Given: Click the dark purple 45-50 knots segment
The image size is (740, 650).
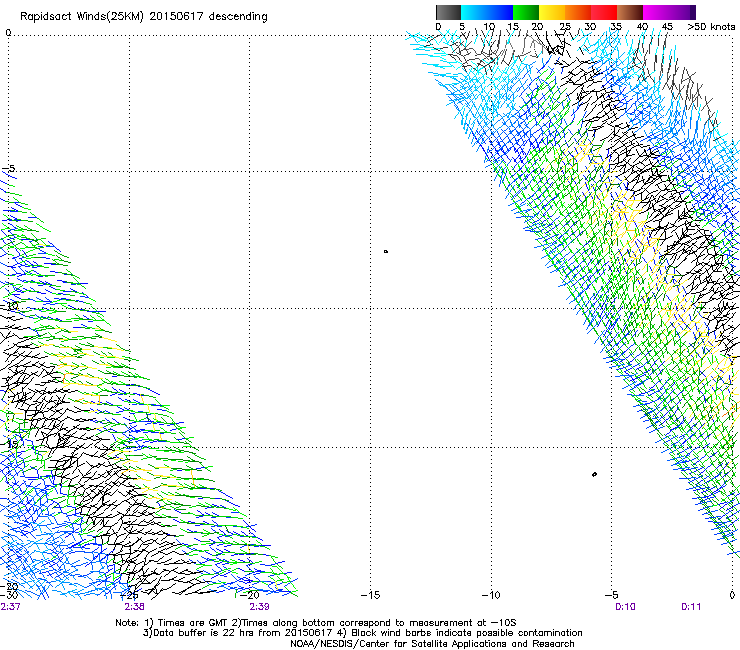Looking at the screenshot, I should click(x=682, y=12).
